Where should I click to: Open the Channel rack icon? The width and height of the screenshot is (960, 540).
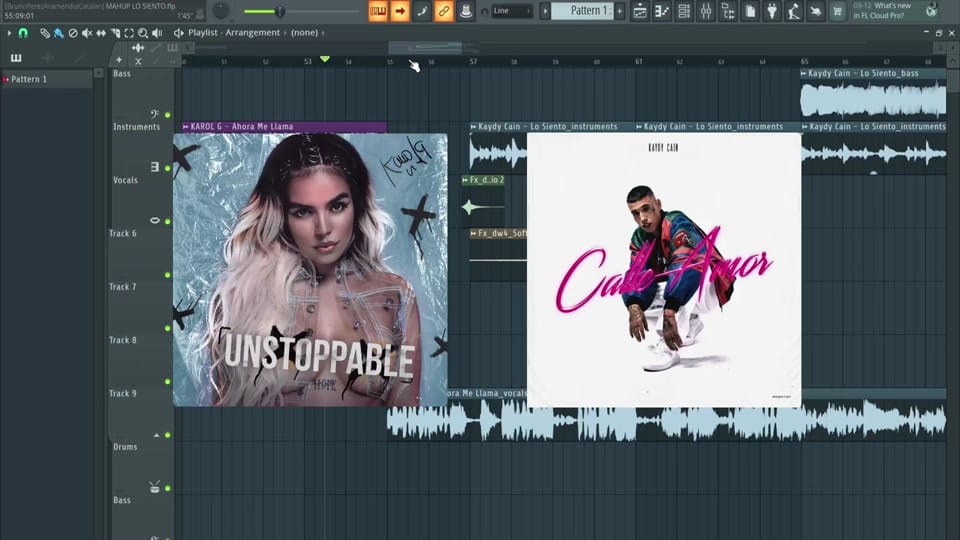click(x=684, y=11)
